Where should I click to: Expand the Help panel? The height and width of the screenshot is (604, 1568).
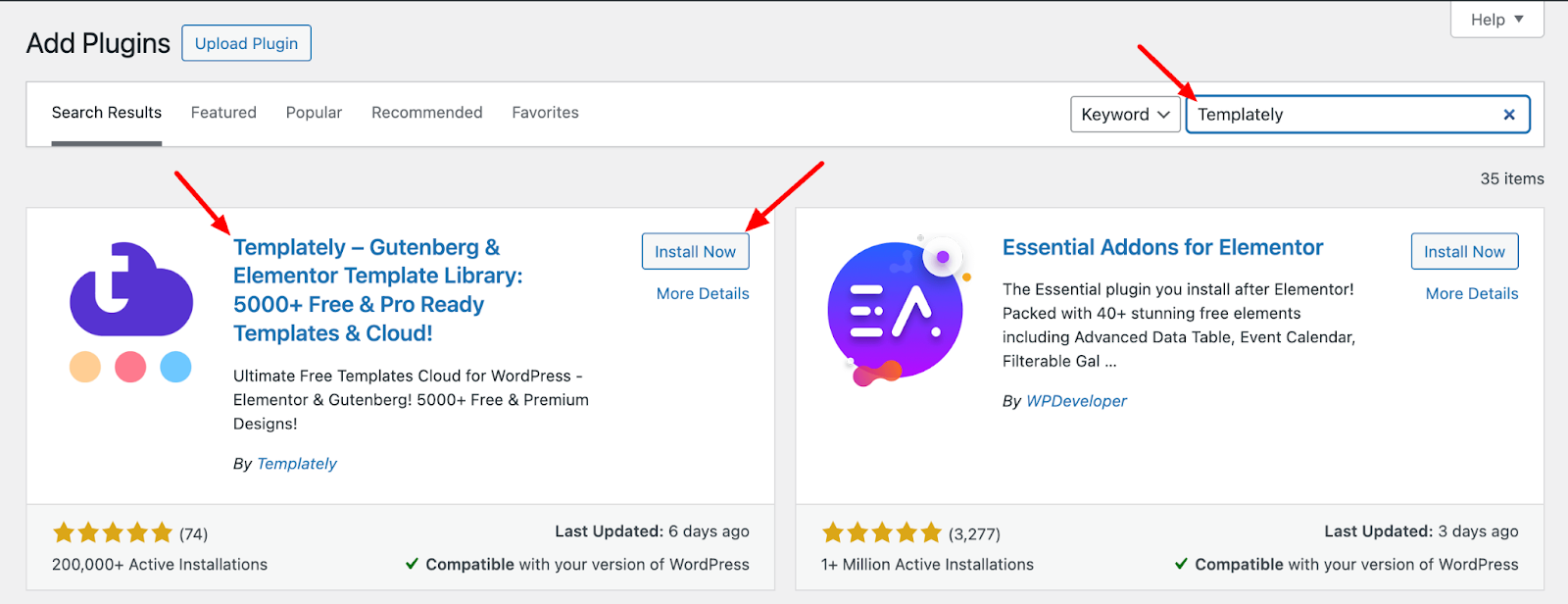pyautogui.click(x=1496, y=20)
